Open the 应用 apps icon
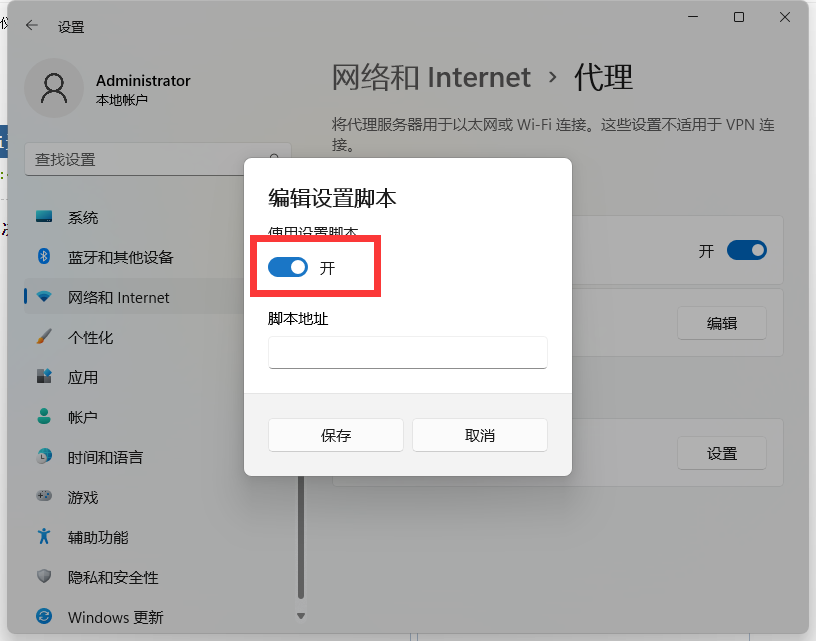Image resolution: width=816 pixels, height=641 pixels. [44, 377]
